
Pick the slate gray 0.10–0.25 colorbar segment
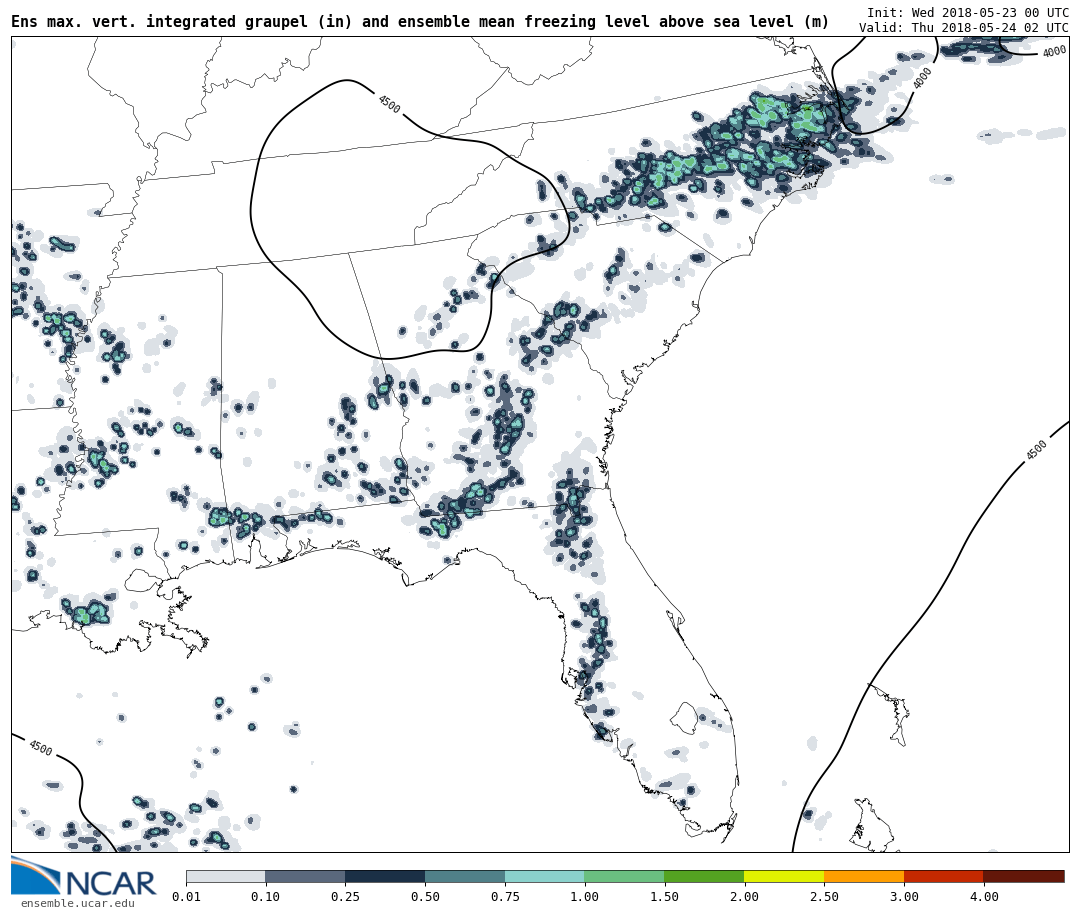[x=305, y=876]
